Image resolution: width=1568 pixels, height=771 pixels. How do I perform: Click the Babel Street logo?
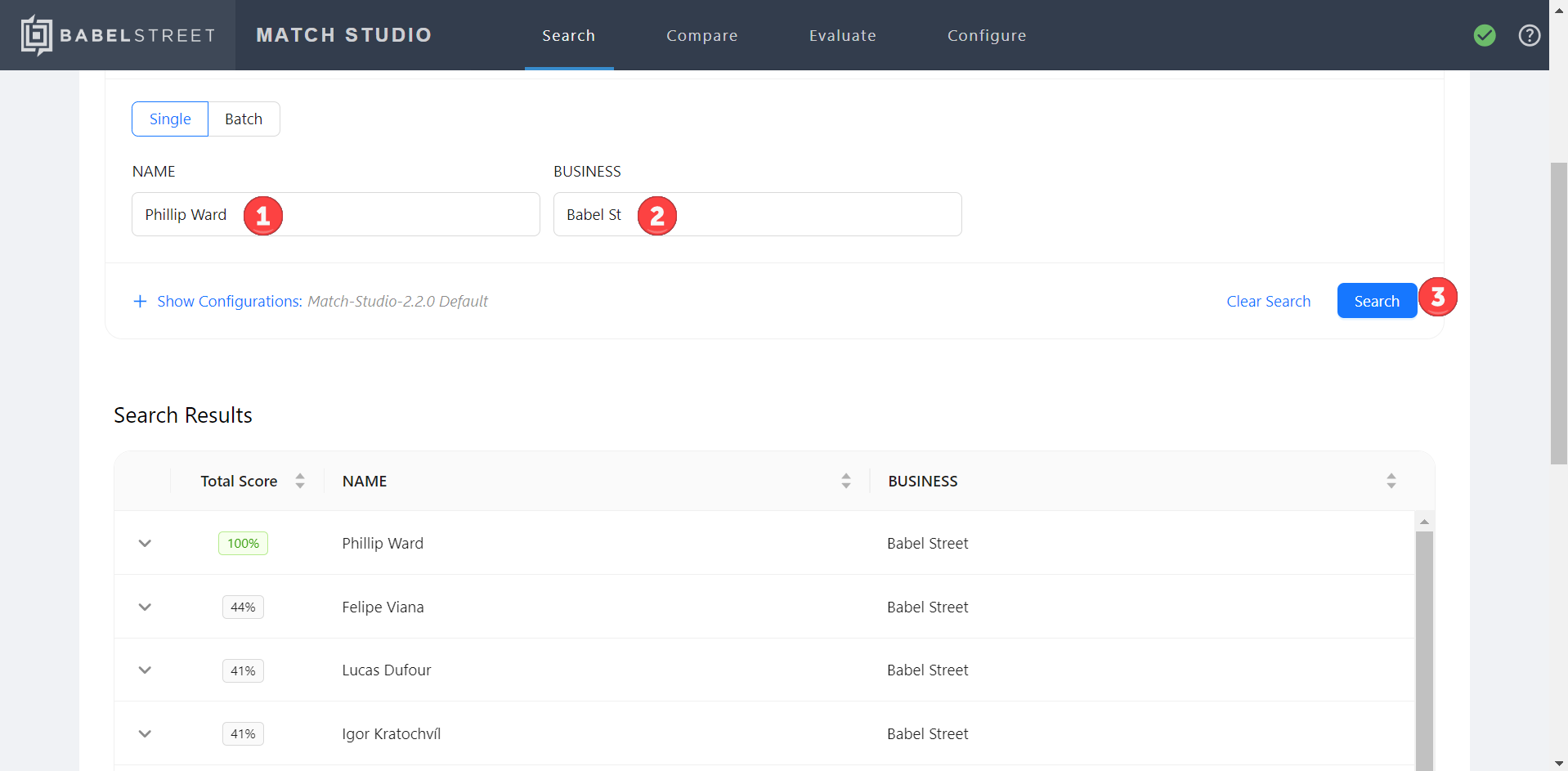tap(118, 35)
